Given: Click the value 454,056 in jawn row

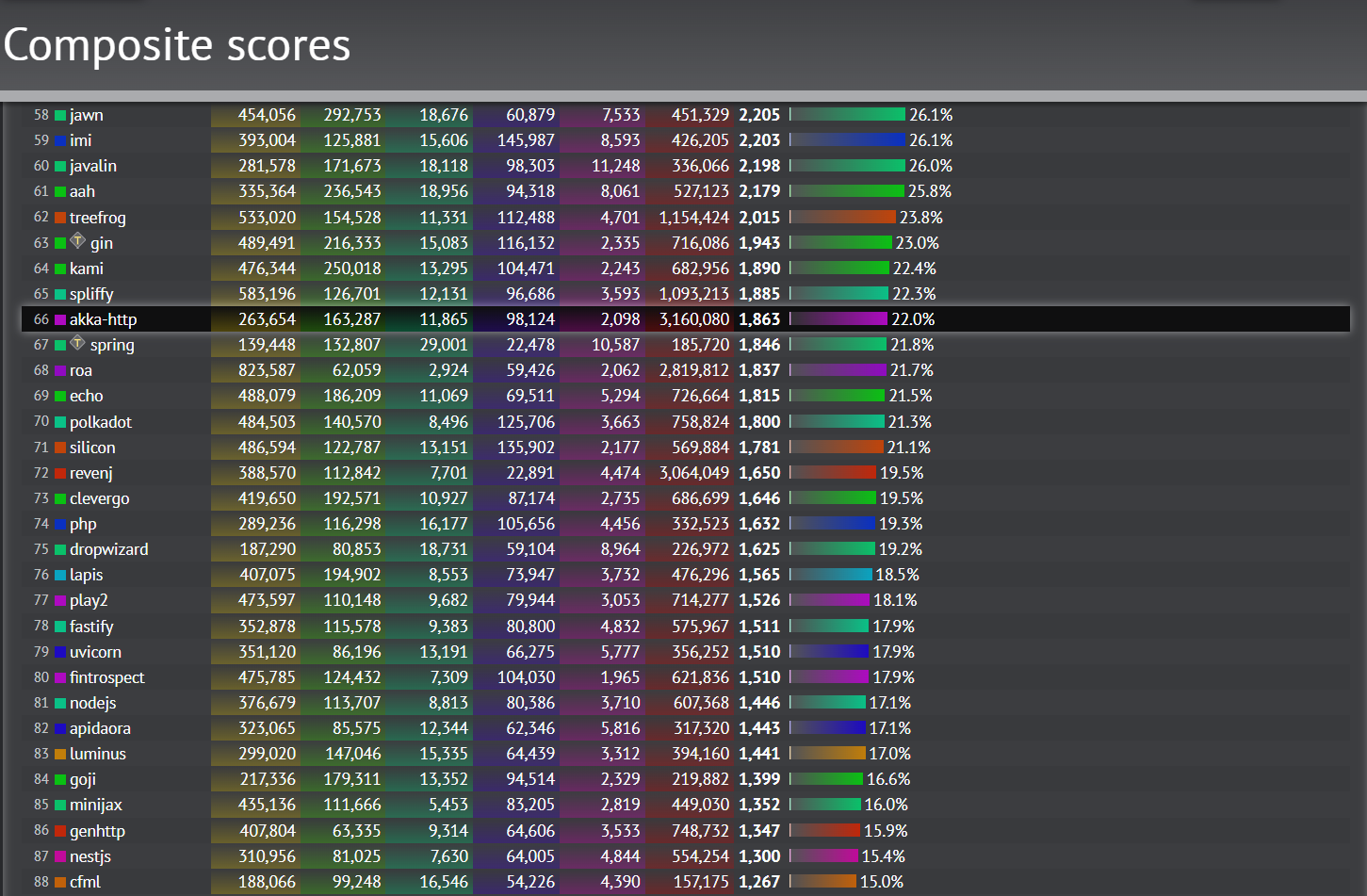Looking at the screenshot, I should coord(267,115).
